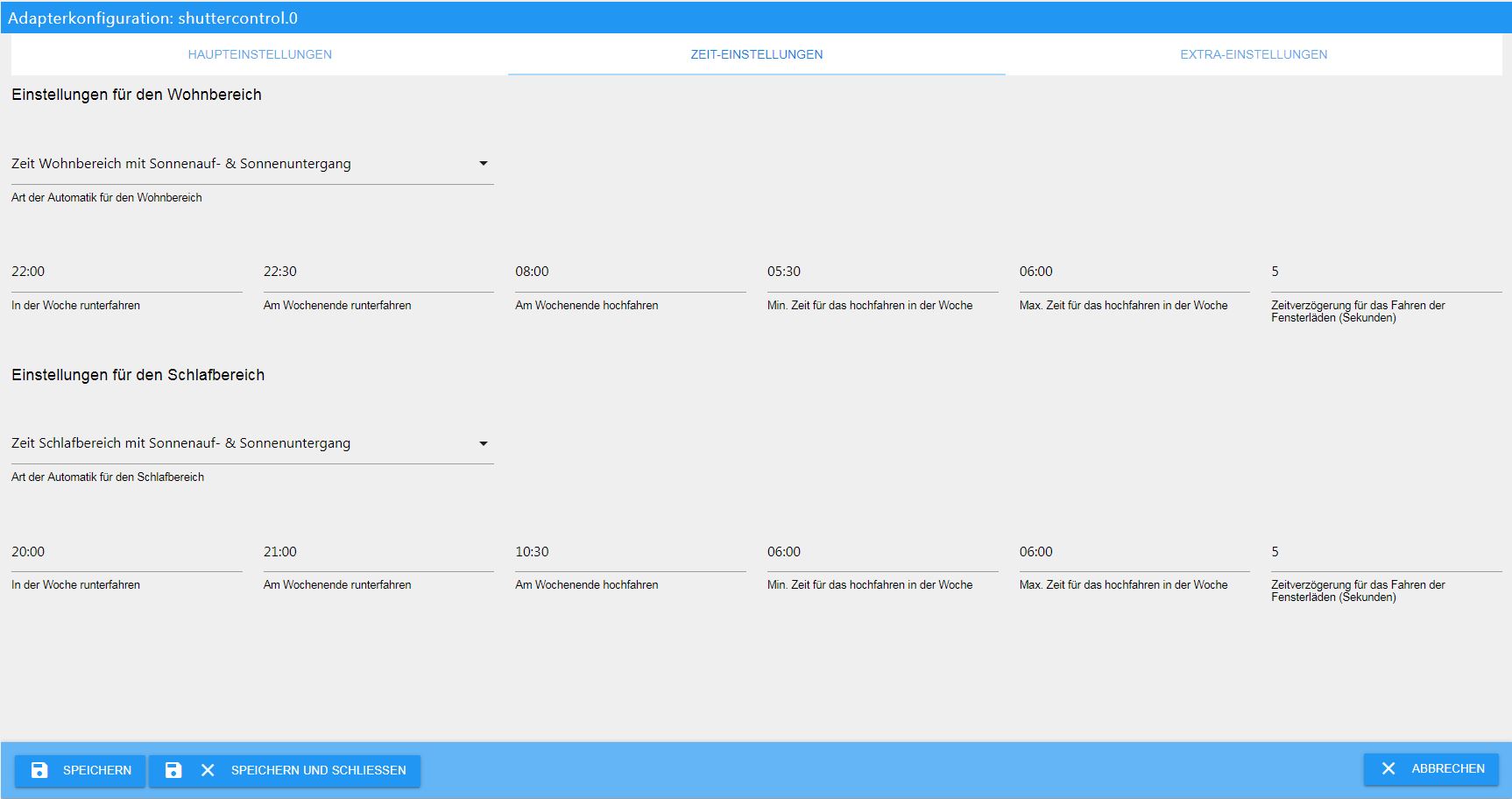Click the 'Einstellungen für den Wohnbereich' heading
Image resolution: width=1512 pixels, height=799 pixels.
(137, 95)
